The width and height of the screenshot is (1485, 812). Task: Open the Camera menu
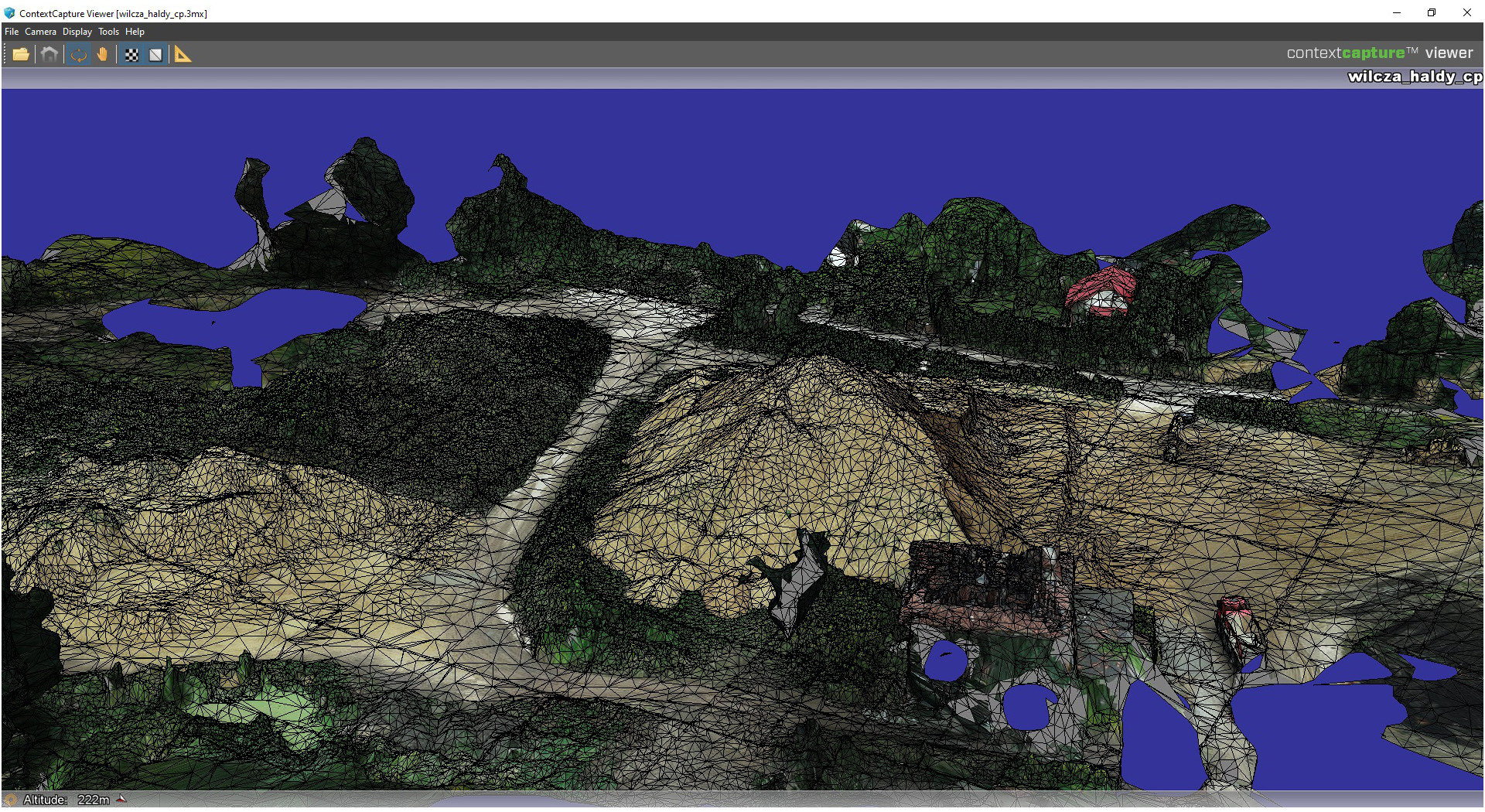tap(40, 32)
